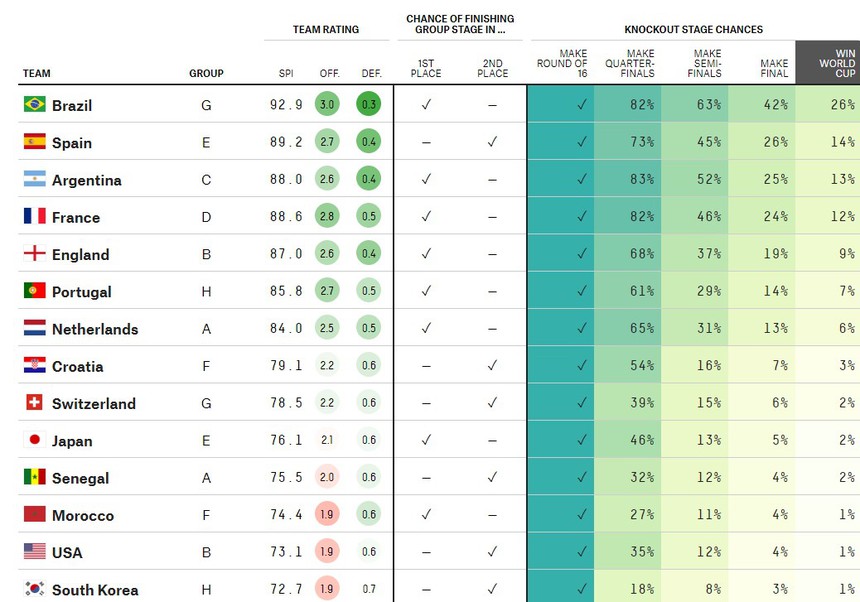
Task: Click the Argentina flag icon
Action: click(34, 179)
